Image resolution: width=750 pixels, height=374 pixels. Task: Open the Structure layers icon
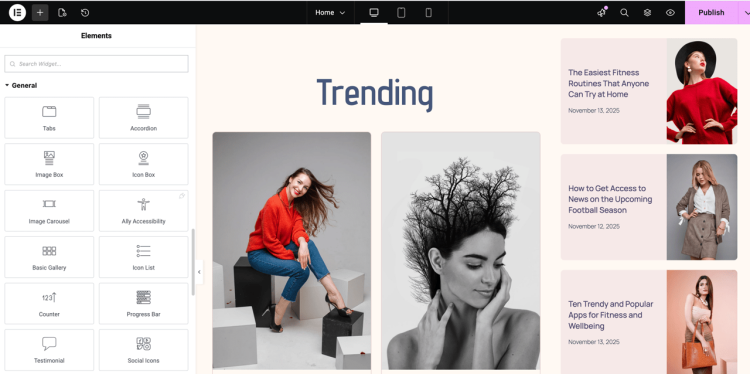[647, 12]
